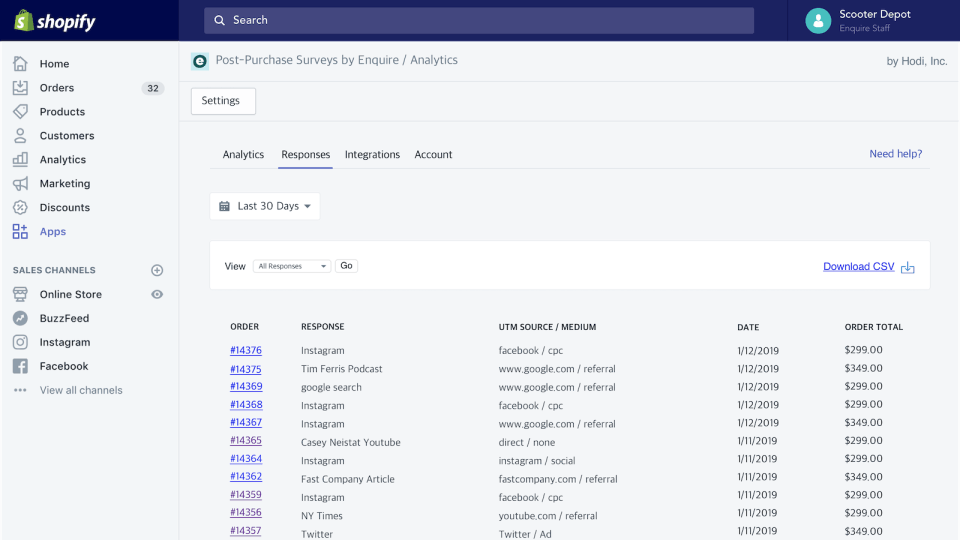Click the Search input field
The image size is (960, 540).
[479, 20]
